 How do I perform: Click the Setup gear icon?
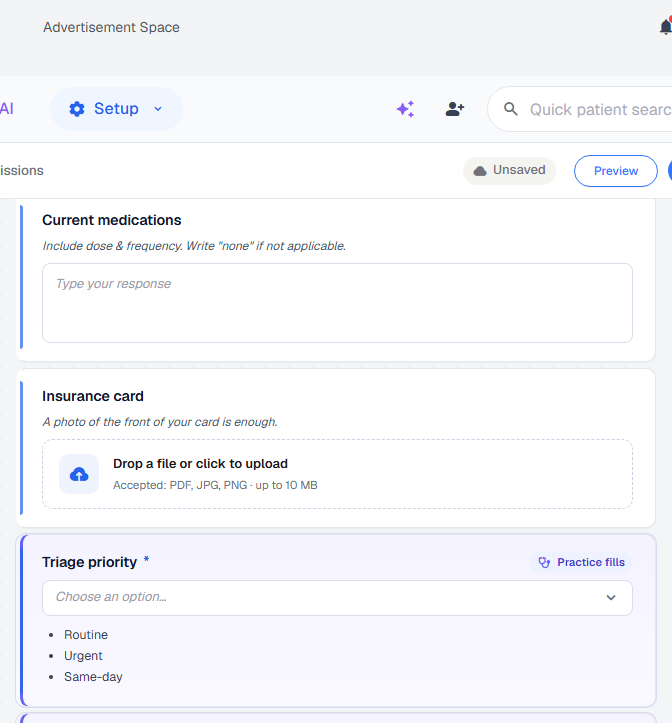tap(77, 109)
